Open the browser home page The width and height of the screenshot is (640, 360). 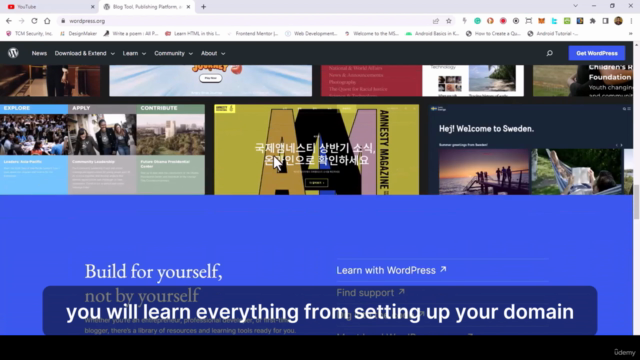pyautogui.click(x=47, y=21)
